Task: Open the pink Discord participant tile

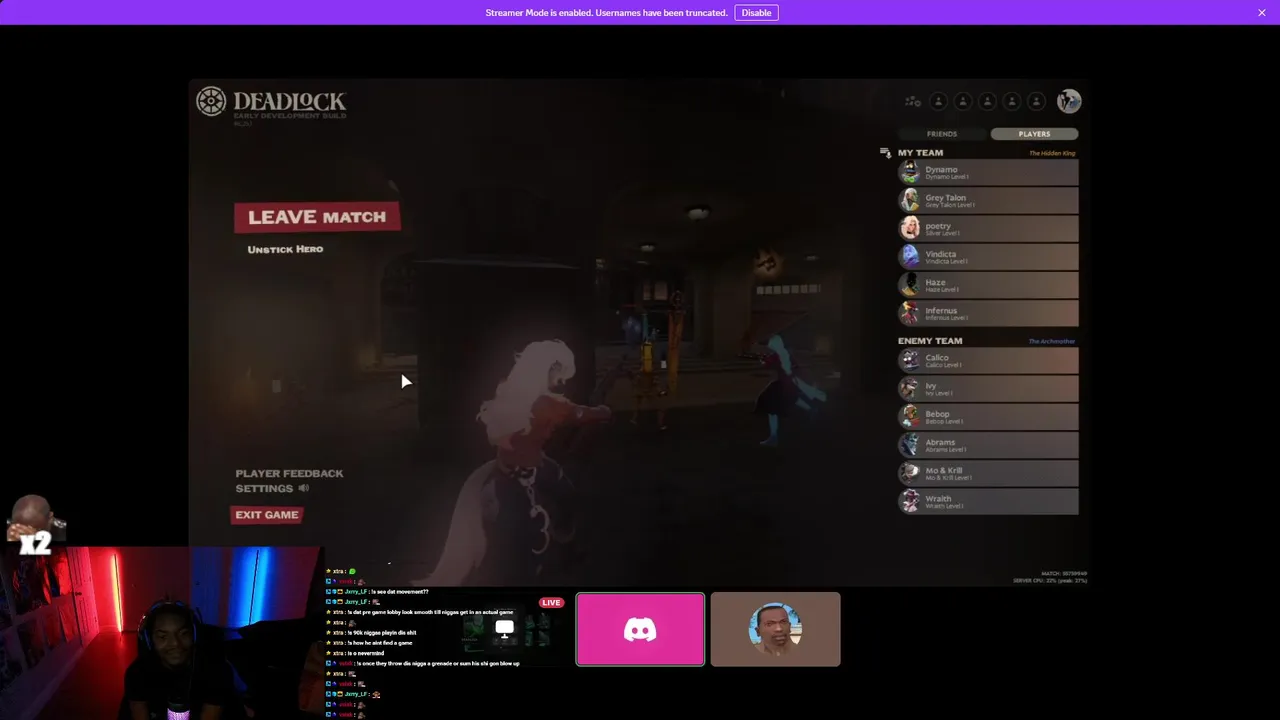Action: [640, 629]
